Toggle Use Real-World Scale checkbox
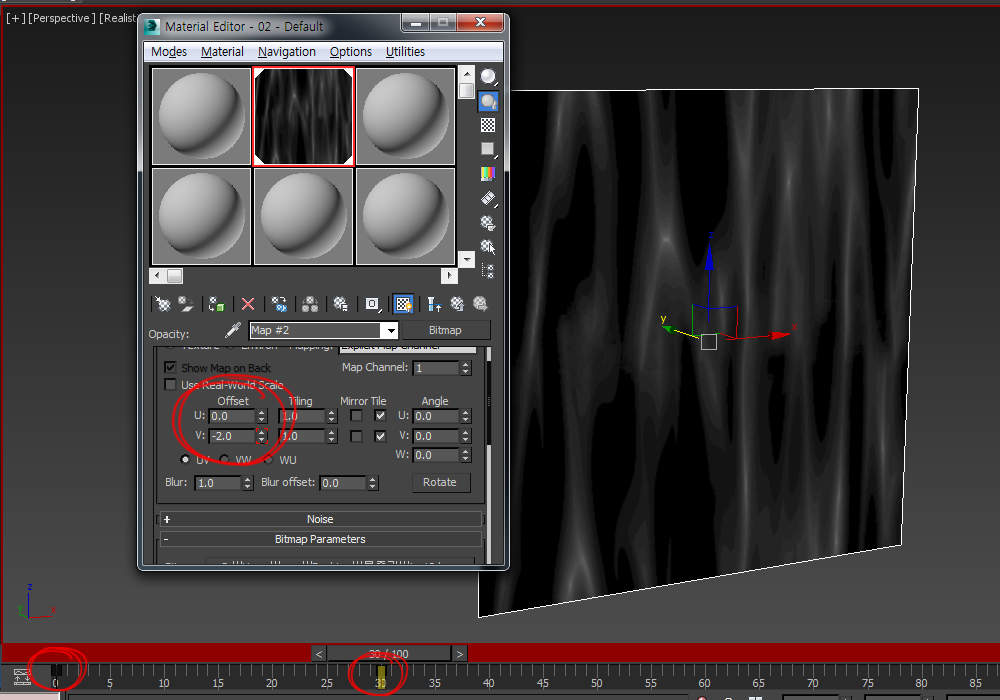The width and height of the screenshot is (1000, 700). [x=170, y=384]
